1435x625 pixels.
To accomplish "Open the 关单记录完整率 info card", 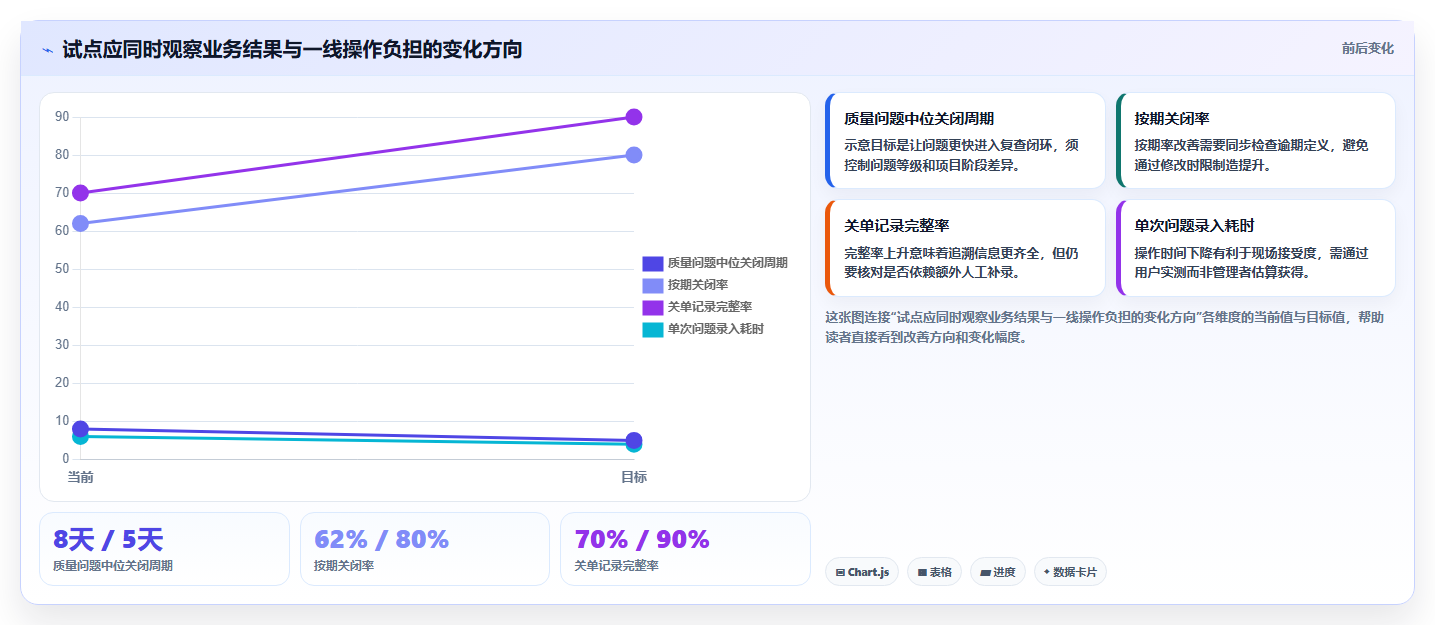I will 965,248.
